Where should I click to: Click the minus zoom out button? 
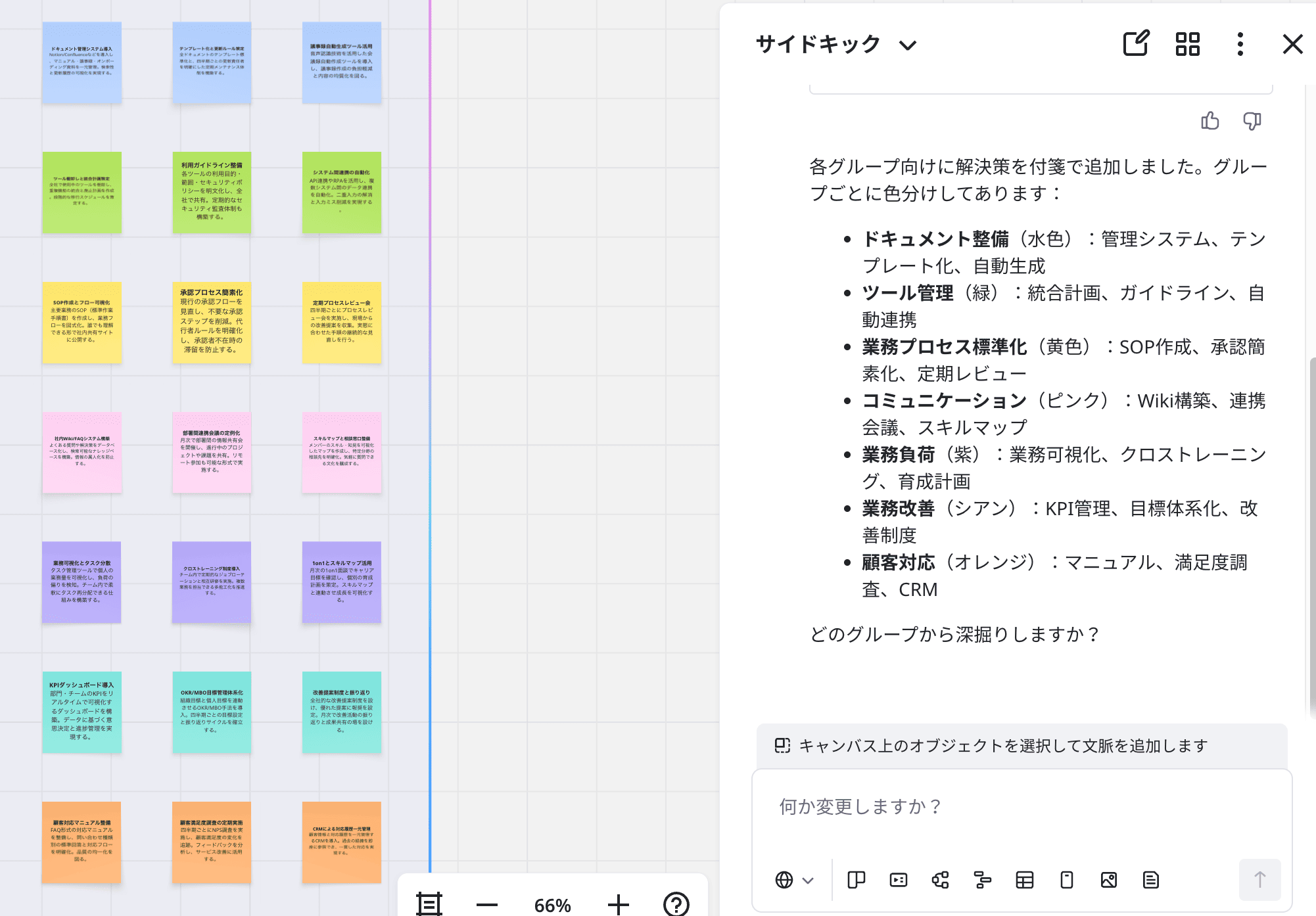(486, 905)
